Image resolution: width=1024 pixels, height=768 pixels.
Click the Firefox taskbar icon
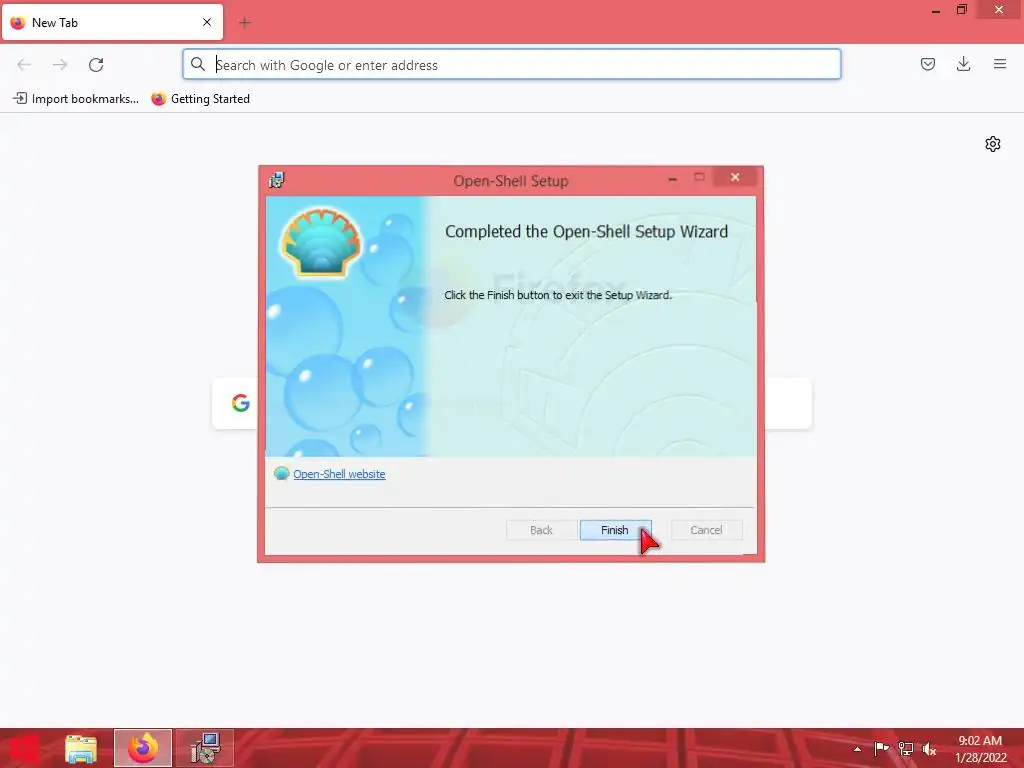(x=143, y=748)
